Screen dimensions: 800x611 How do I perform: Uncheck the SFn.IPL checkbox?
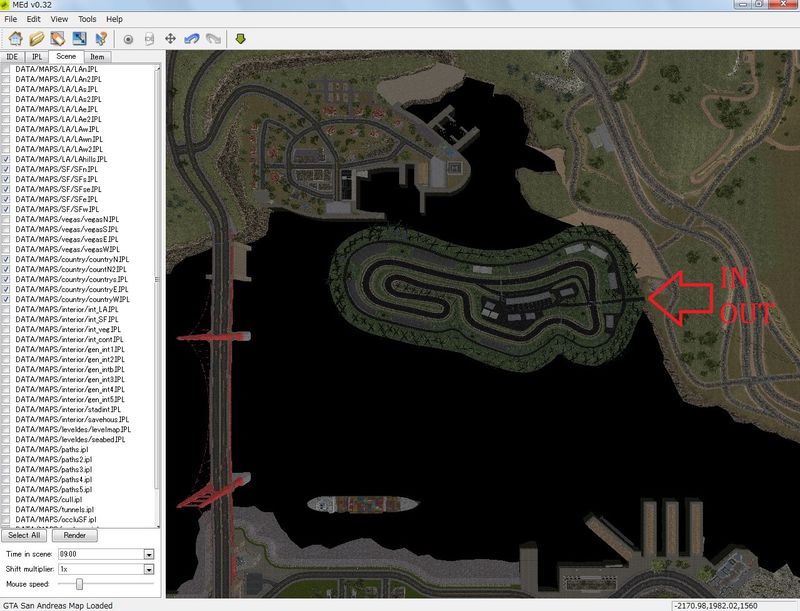(6, 169)
